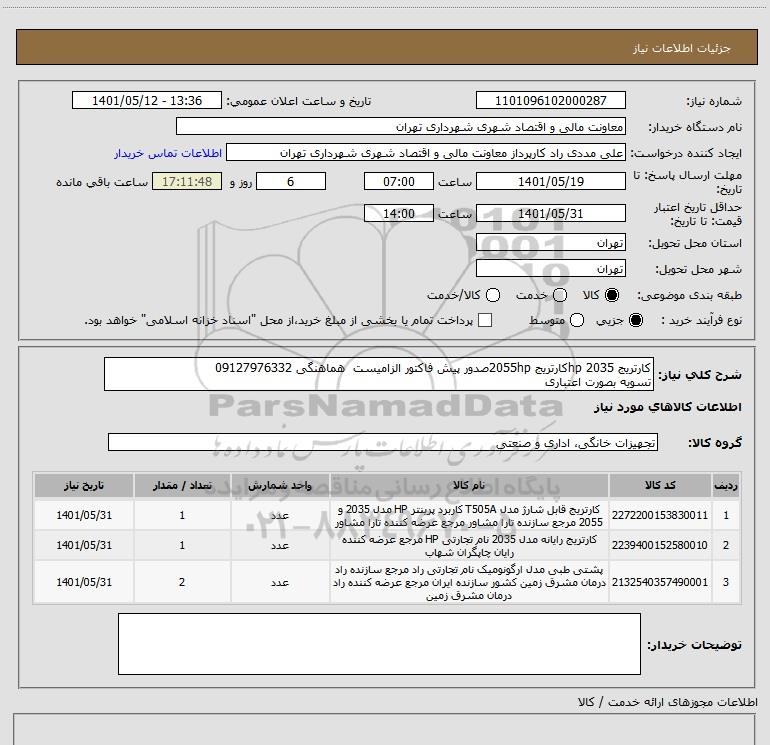Click need date in the row 1

[84, 515]
